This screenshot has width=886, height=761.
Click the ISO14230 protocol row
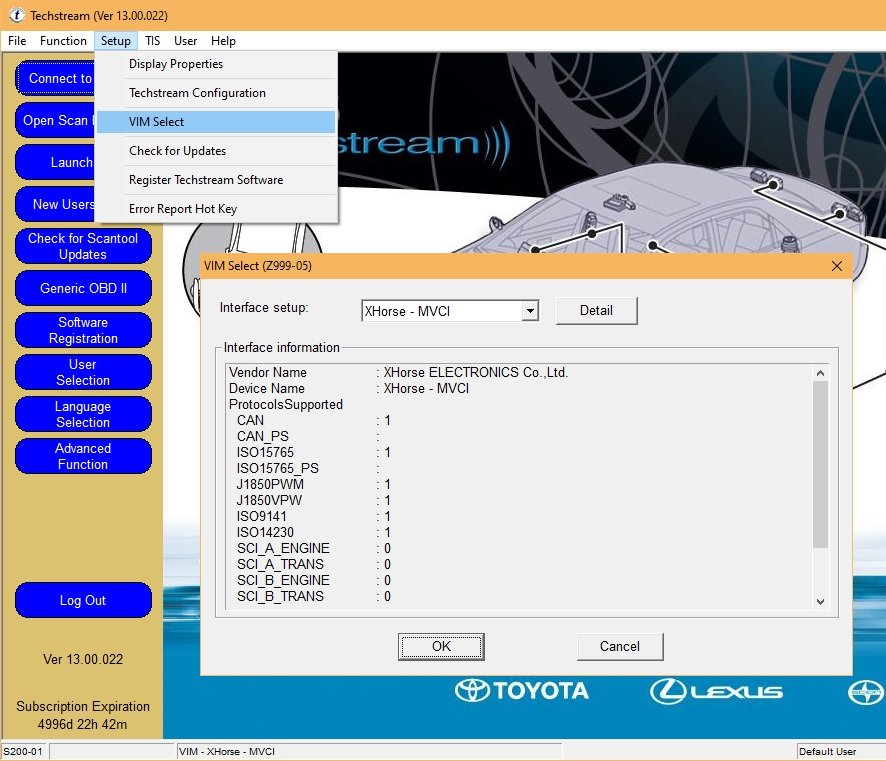click(x=314, y=532)
